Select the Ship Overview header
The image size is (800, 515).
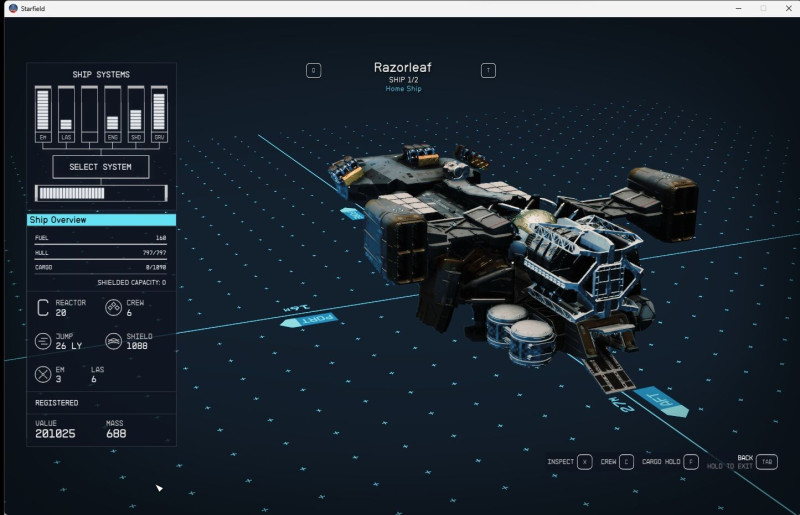(101, 220)
